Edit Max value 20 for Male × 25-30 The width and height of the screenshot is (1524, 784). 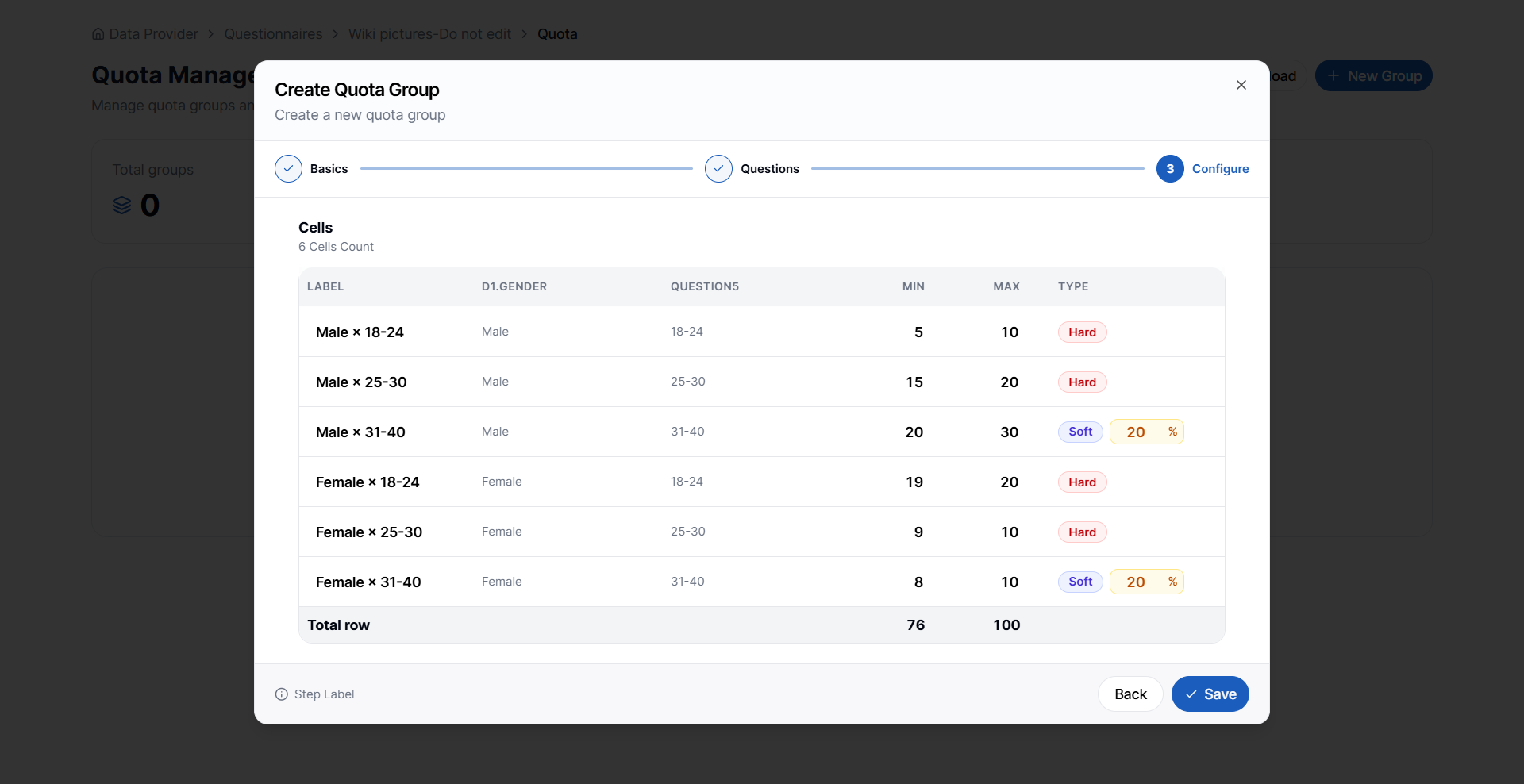coord(1010,382)
